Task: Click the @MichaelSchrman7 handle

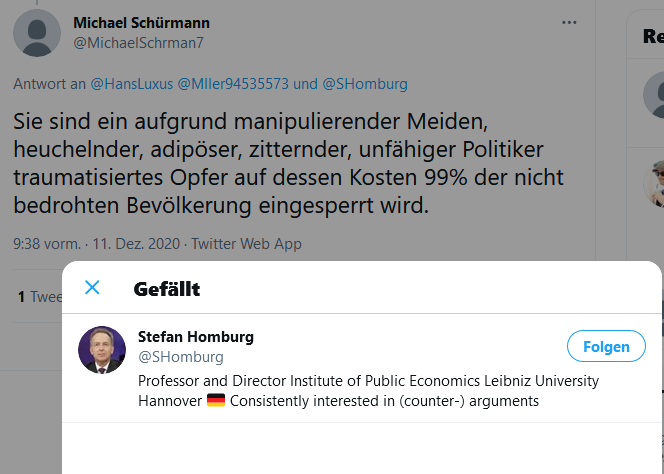Action: pyautogui.click(x=138, y=43)
